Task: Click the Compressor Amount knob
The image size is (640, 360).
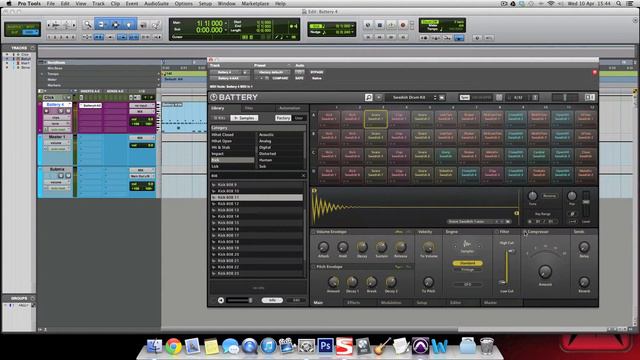Action: tap(545, 271)
